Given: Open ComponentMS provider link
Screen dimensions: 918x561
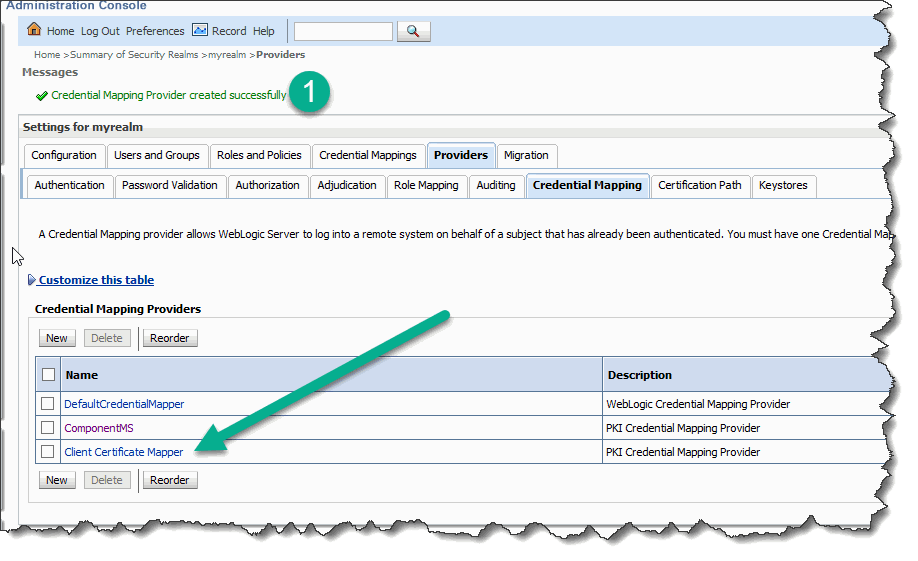Looking at the screenshot, I should [x=99, y=428].
